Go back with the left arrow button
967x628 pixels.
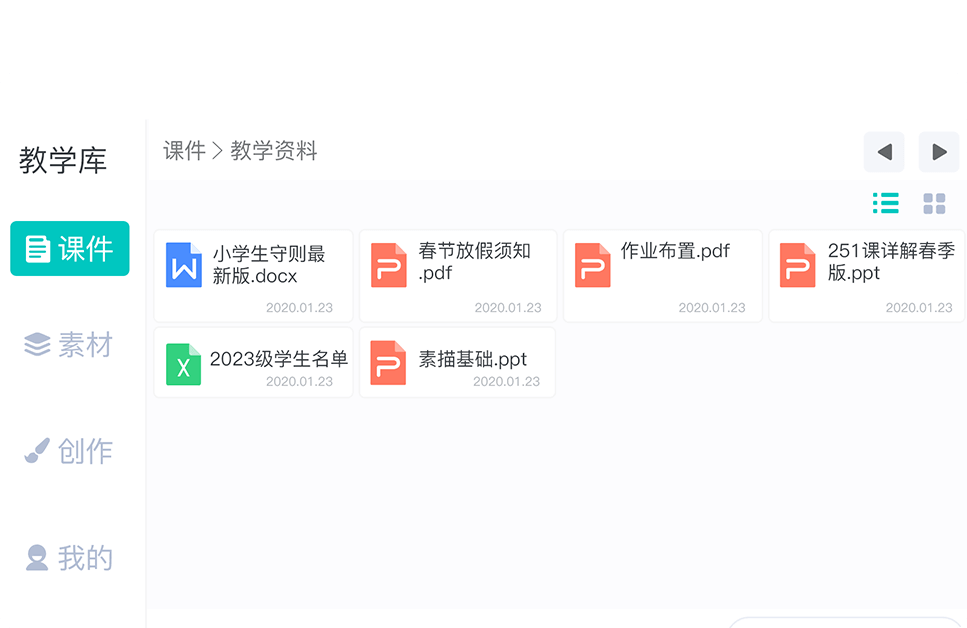click(884, 152)
